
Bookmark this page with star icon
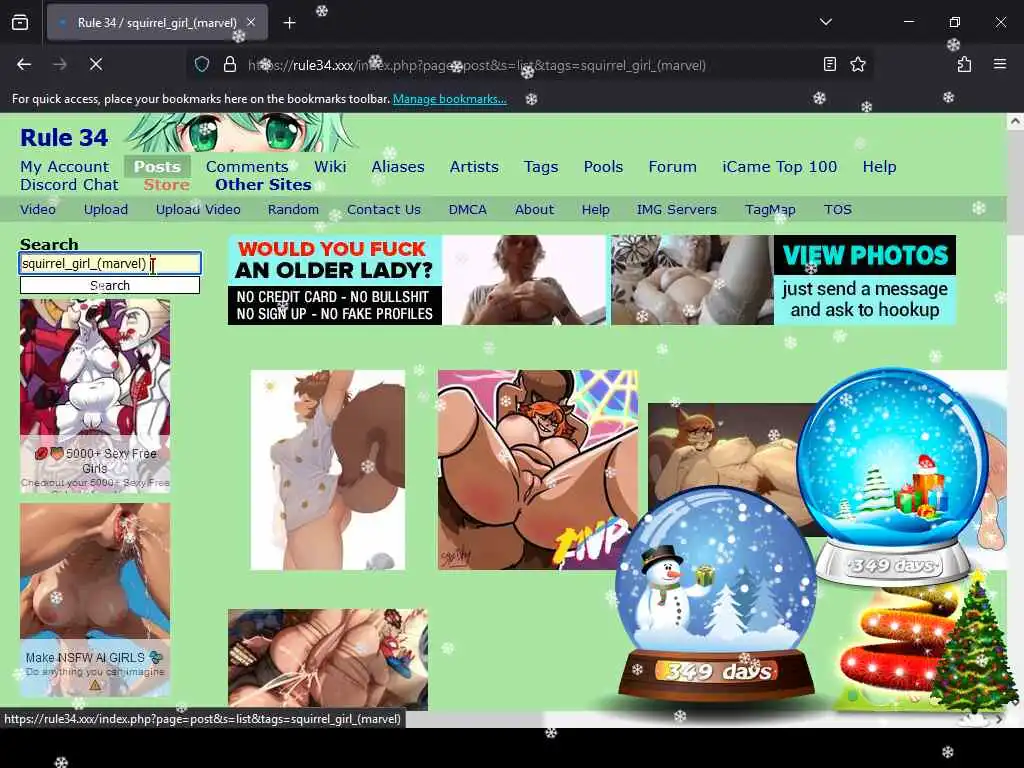(x=857, y=64)
